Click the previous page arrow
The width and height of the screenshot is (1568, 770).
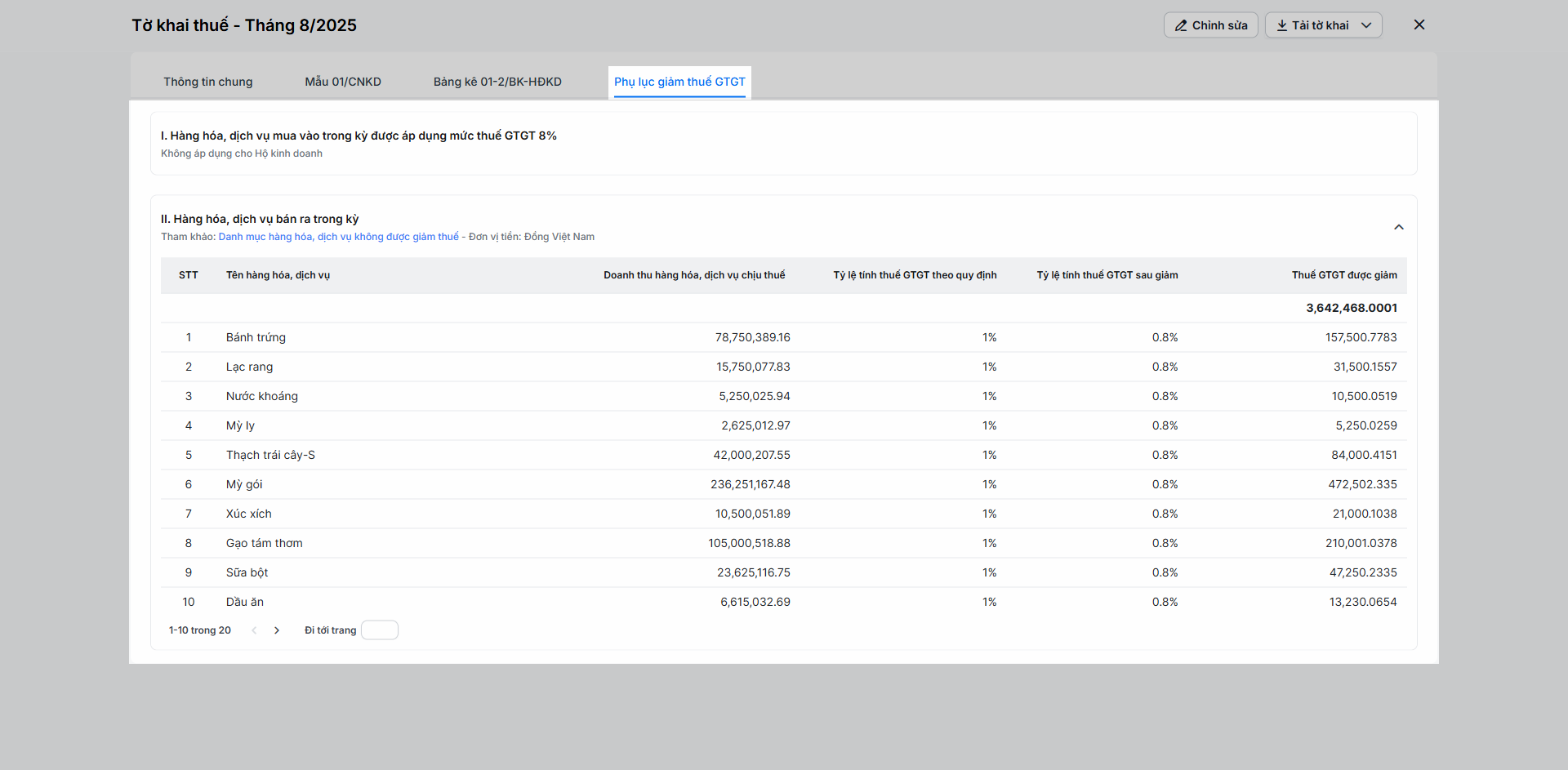pos(254,630)
